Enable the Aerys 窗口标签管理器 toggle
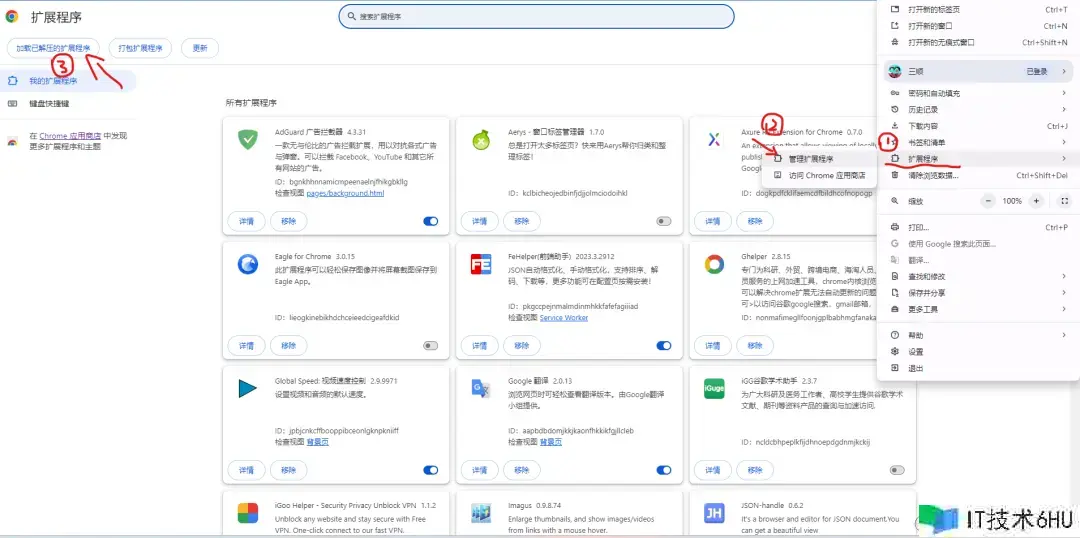Screen dimensions: 1080x538 click(664, 221)
